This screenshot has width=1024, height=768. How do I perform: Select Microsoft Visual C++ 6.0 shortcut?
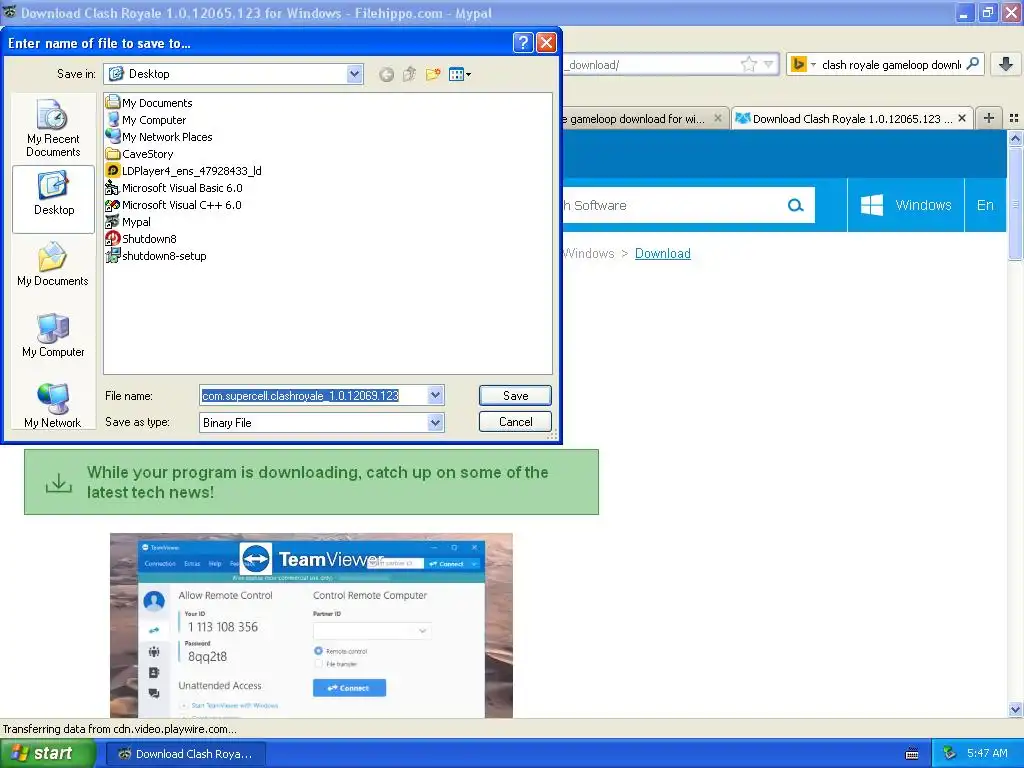173,204
